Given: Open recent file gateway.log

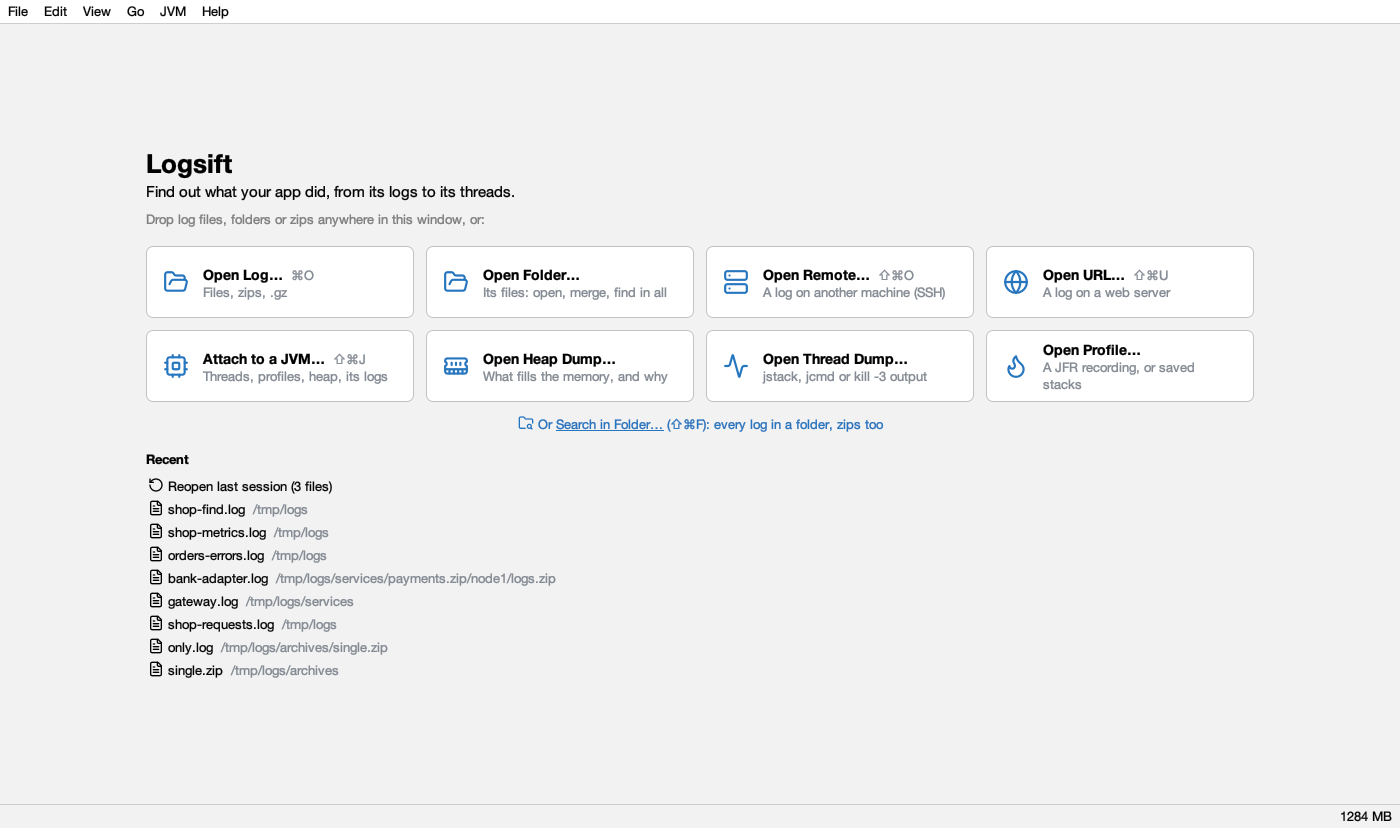Looking at the screenshot, I should point(203,601).
